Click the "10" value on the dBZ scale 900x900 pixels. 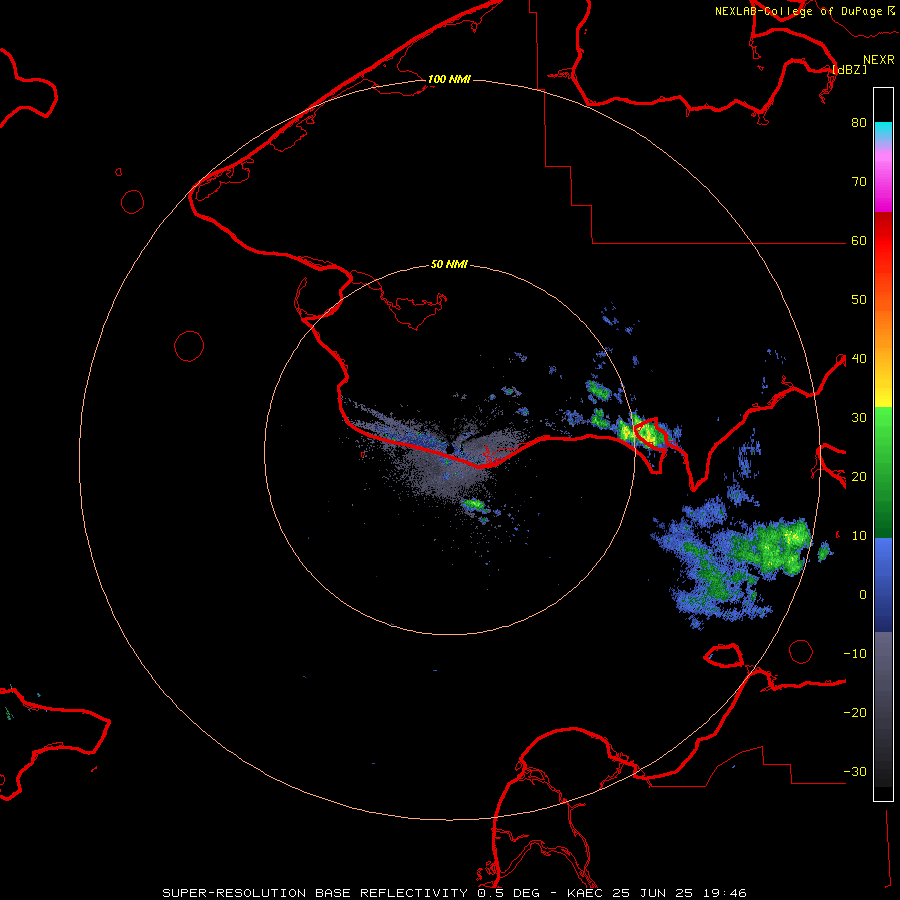pyautogui.click(x=859, y=536)
